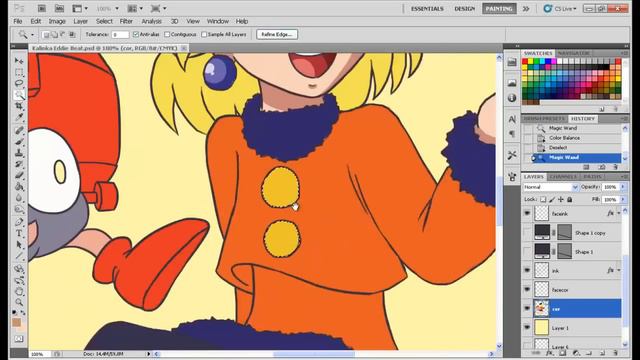Select the Pen tool
Screen dimensions: 640x360
click(x=19, y=222)
